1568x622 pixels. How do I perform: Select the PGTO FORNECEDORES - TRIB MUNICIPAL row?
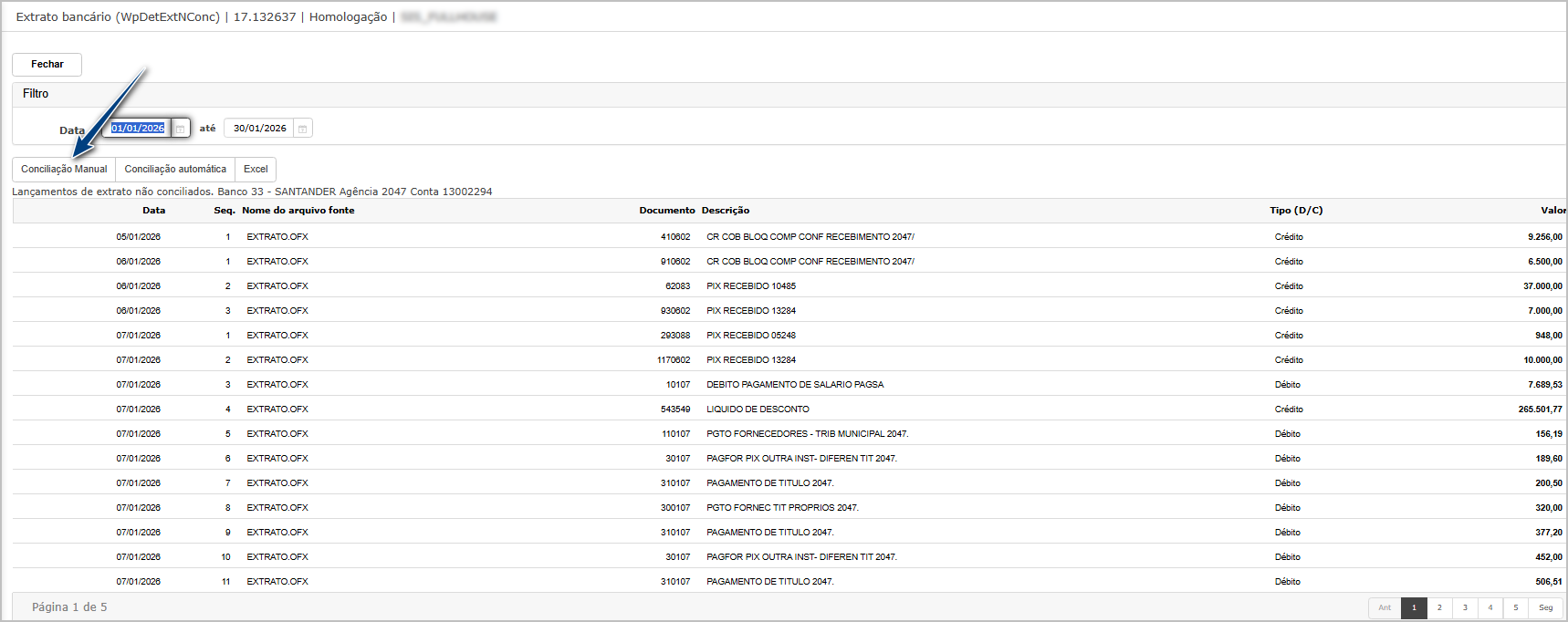(807, 434)
